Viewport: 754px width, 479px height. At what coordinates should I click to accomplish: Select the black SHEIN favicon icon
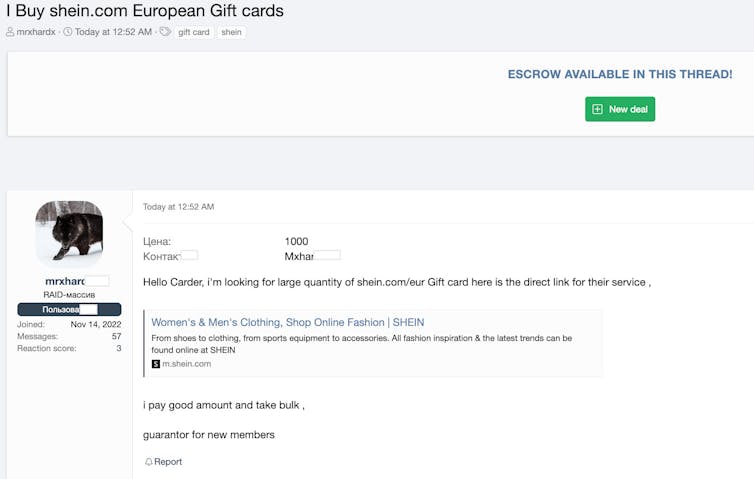[156, 364]
